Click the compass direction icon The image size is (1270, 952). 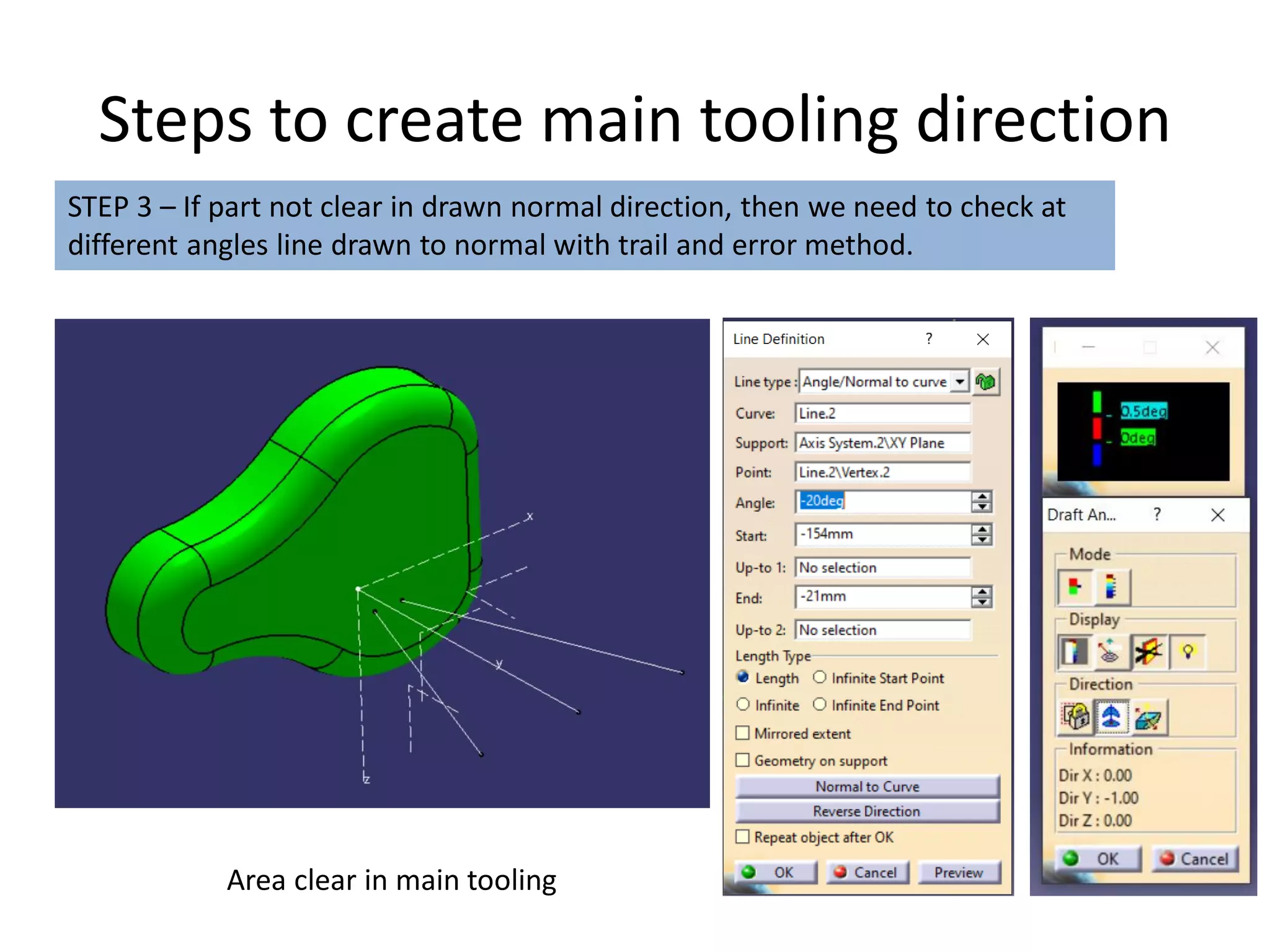point(1111,716)
